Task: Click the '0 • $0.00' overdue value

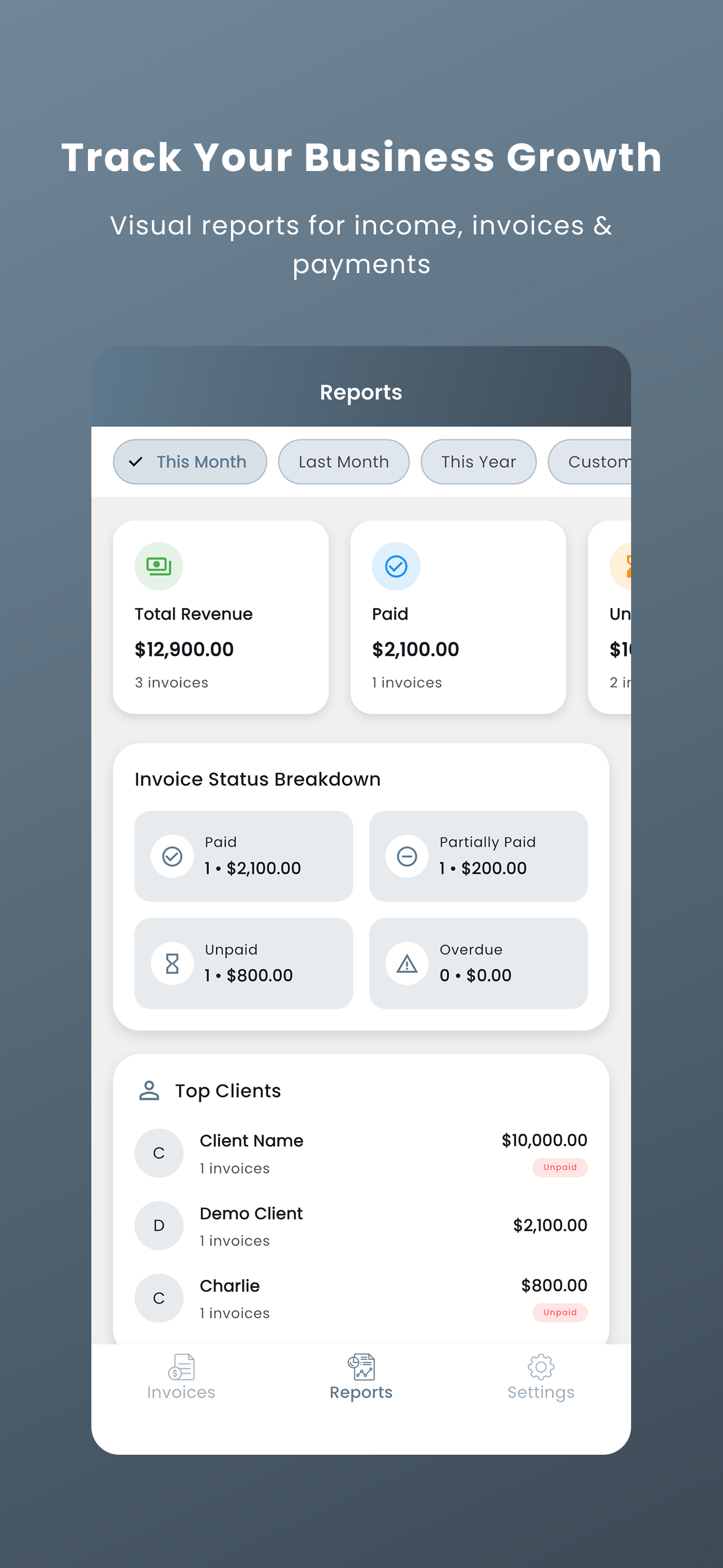Action: click(x=475, y=975)
